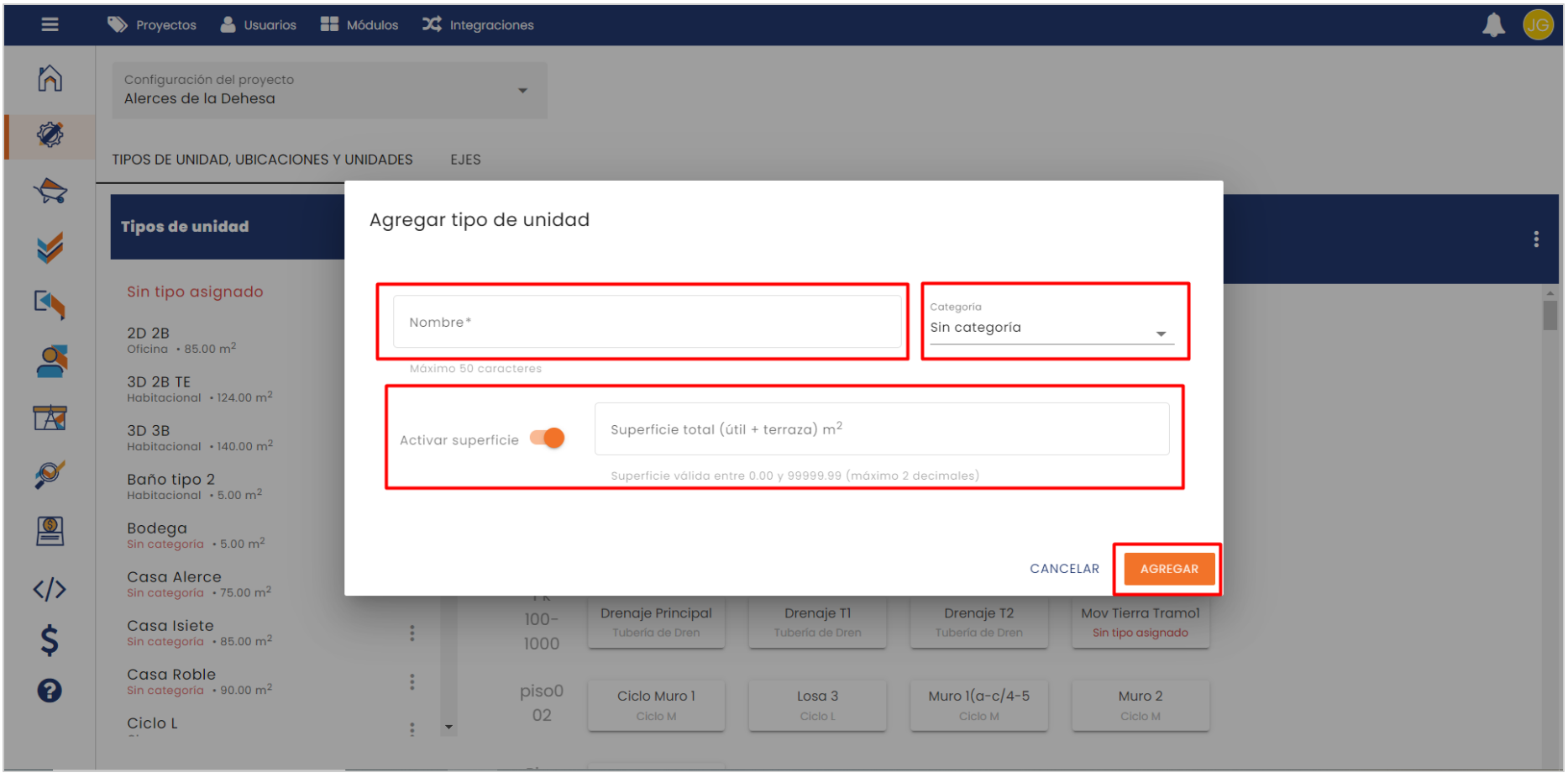Open the double checkmark icon in sidebar
Image resolution: width=1568 pixels, height=778 pixels.
(x=50, y=248)
